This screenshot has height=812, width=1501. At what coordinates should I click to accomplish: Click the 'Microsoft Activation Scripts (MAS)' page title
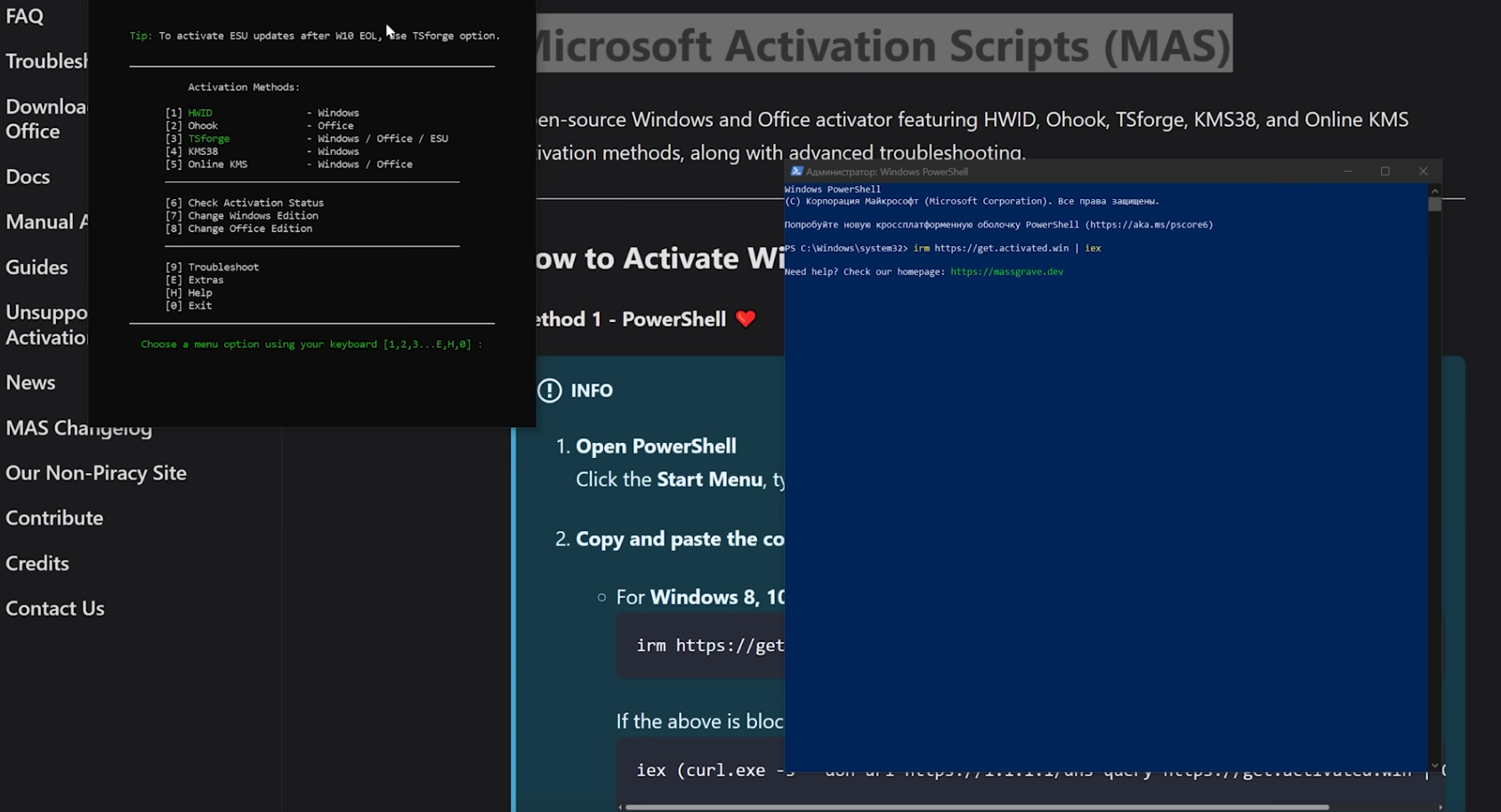884,44
